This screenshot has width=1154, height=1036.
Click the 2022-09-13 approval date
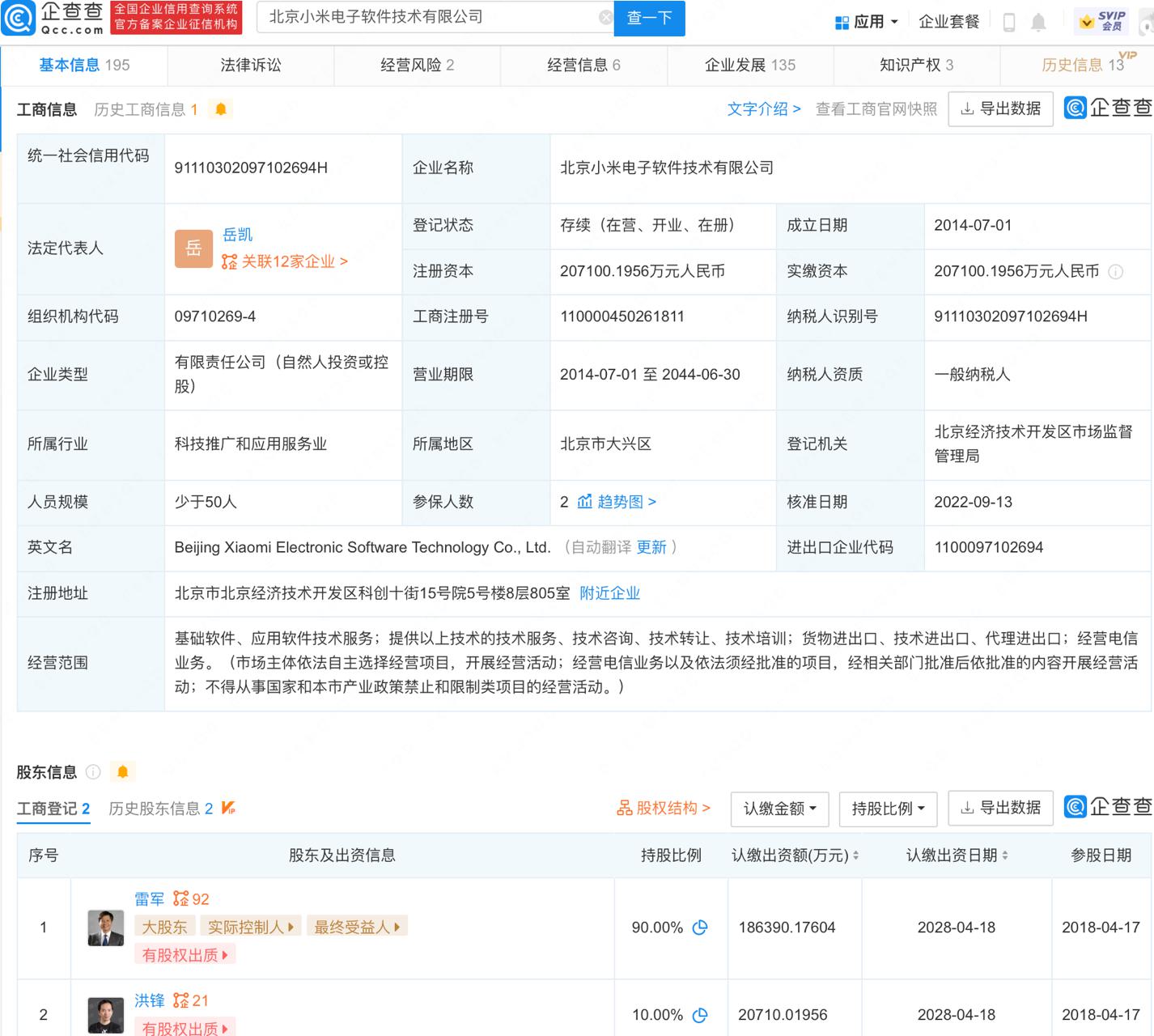pos(974,502)
